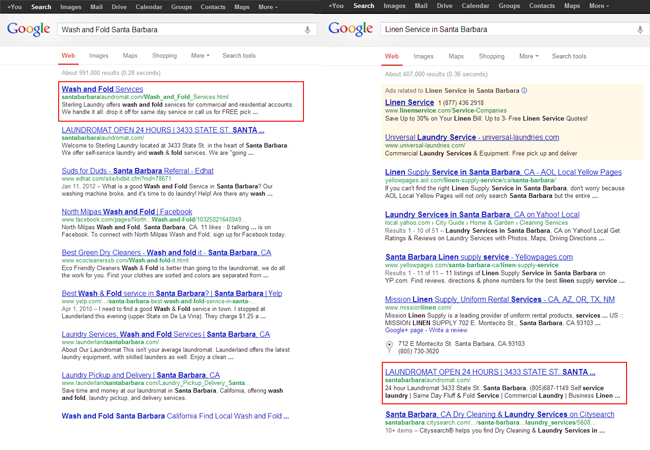Open Universal Laundry Service ad link
Screen dimensions: 650x450
pyautogui.click(x=472, y=137)
